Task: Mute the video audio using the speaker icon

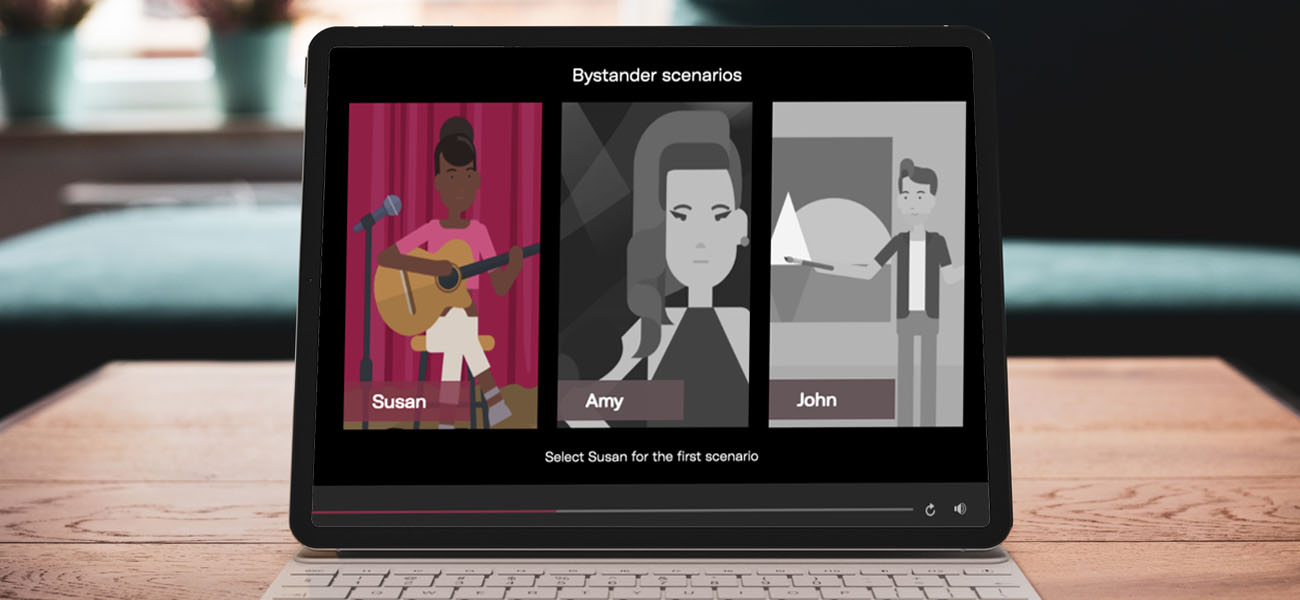Action: 960,508
